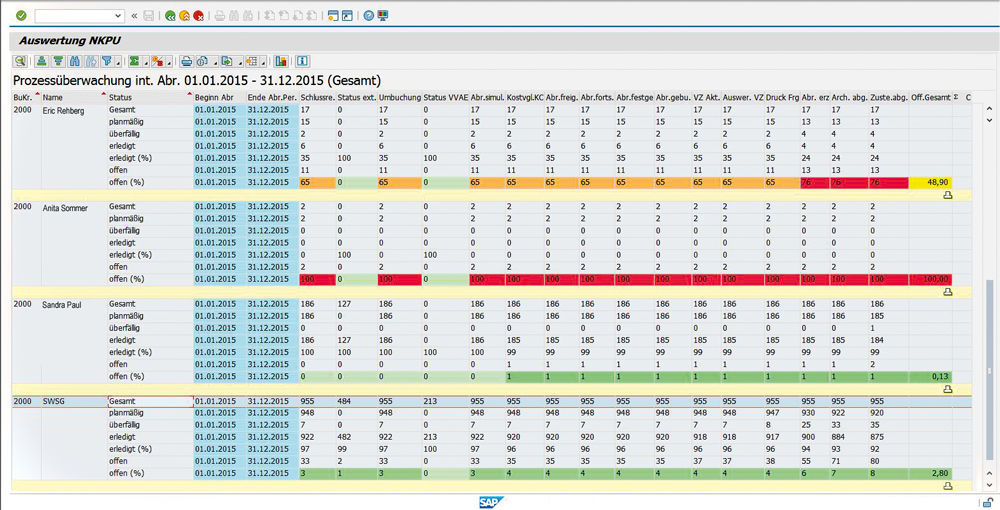Click the green Enter checkmark icon

click(x=20, y=16)
